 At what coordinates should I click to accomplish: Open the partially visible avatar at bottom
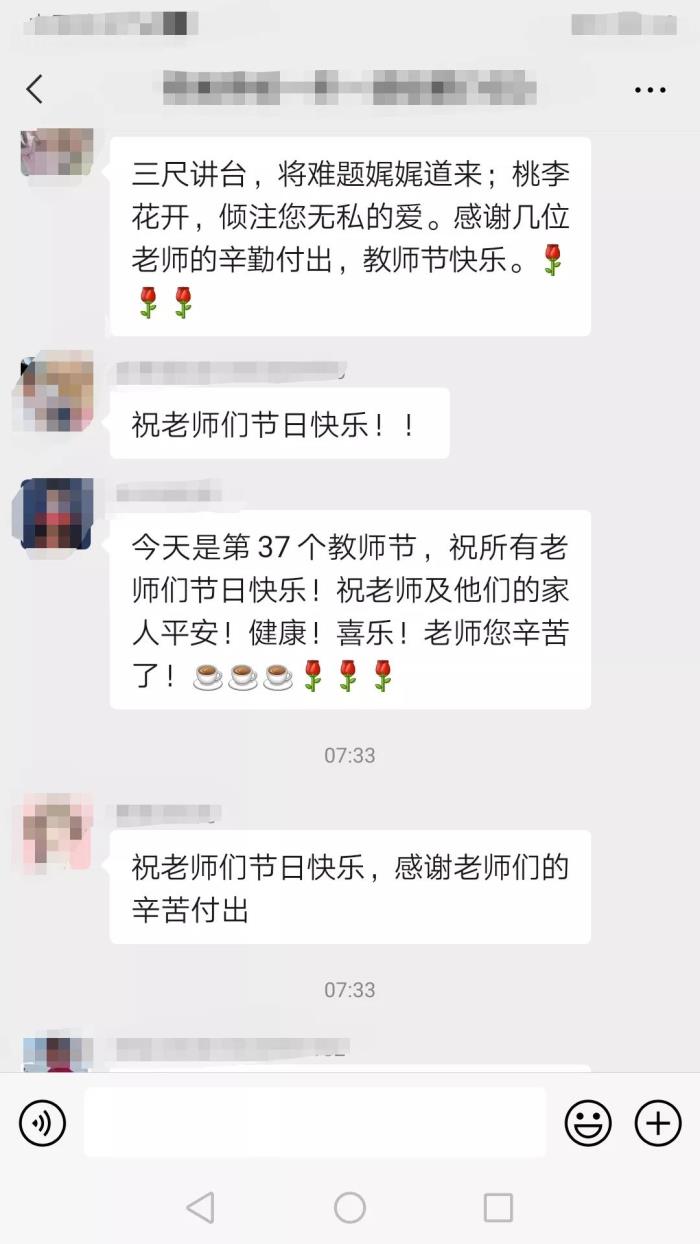point(57,1055)
